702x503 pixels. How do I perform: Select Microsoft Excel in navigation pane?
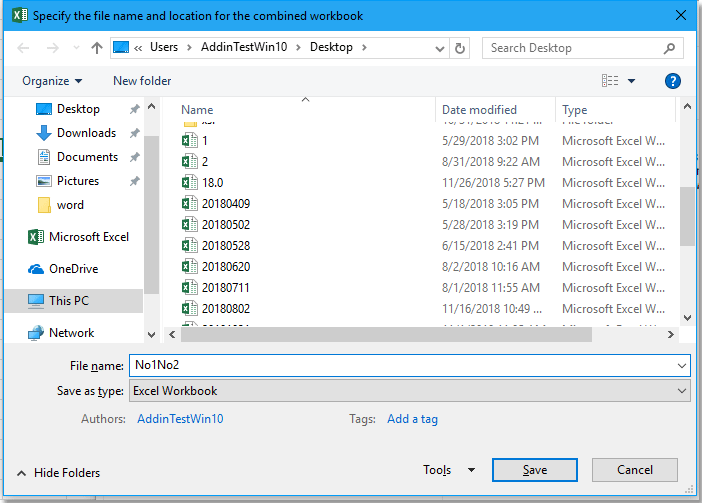[89, 237]
